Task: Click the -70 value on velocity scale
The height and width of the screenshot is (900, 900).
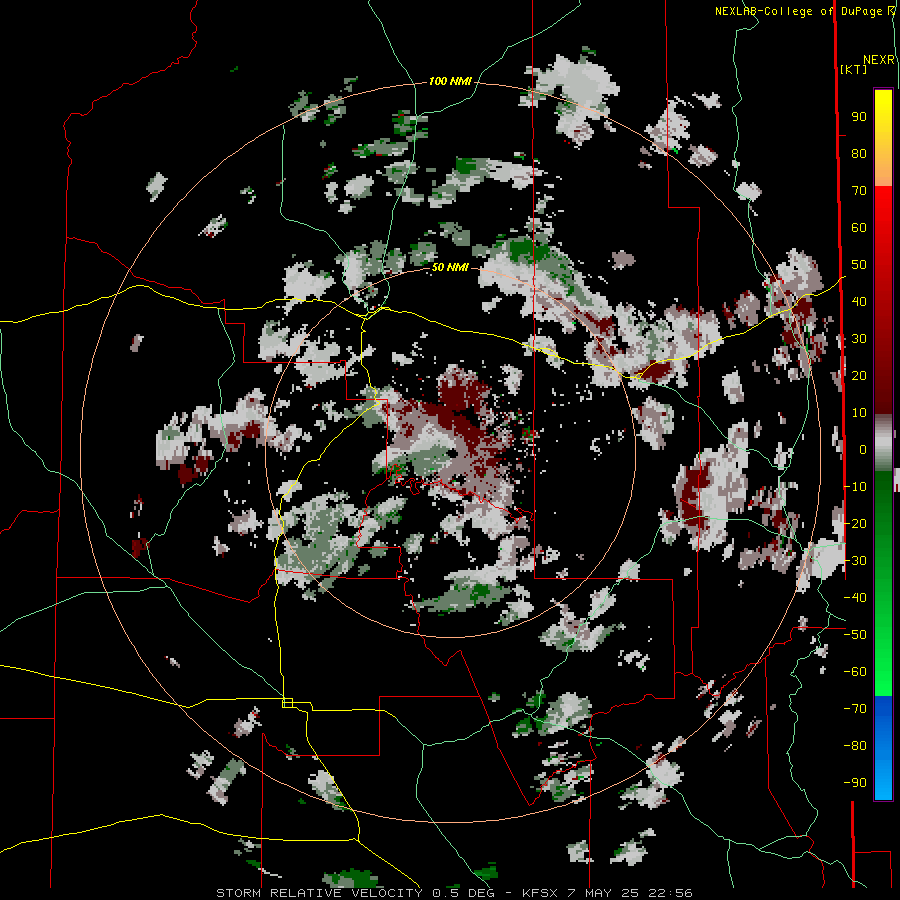Action: coord(855,709)
